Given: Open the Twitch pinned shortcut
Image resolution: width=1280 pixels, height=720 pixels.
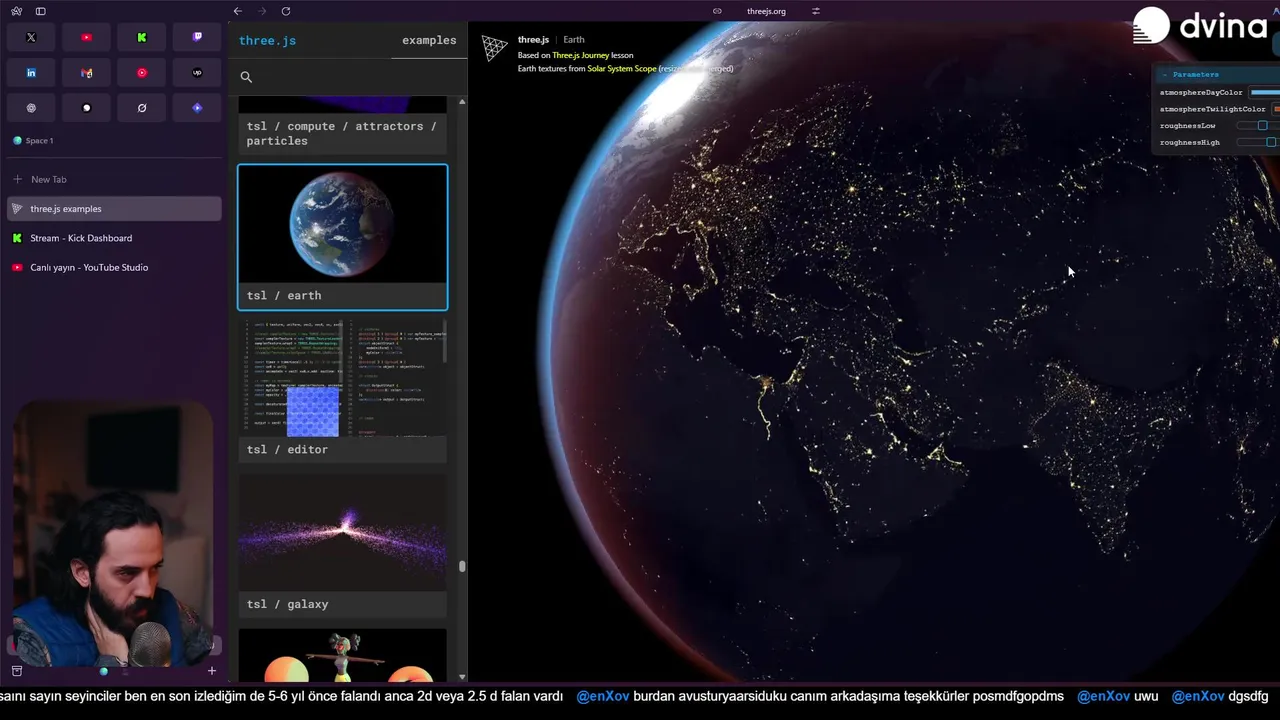Looking at the screenshot, I should tap(197, 37).
